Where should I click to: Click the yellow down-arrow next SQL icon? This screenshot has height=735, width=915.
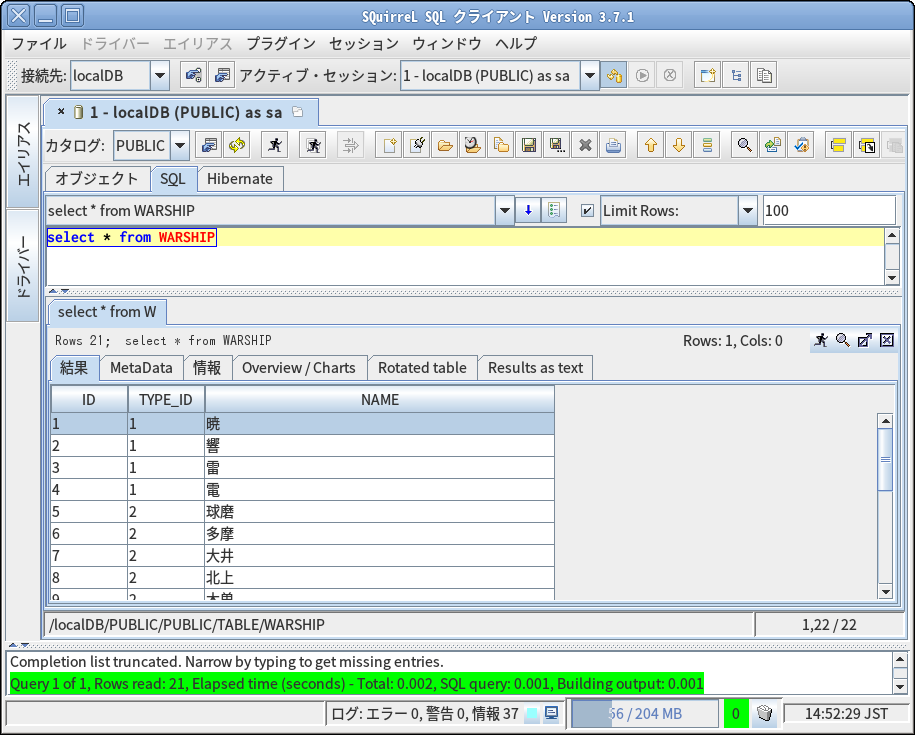click(x=679, y=145)
